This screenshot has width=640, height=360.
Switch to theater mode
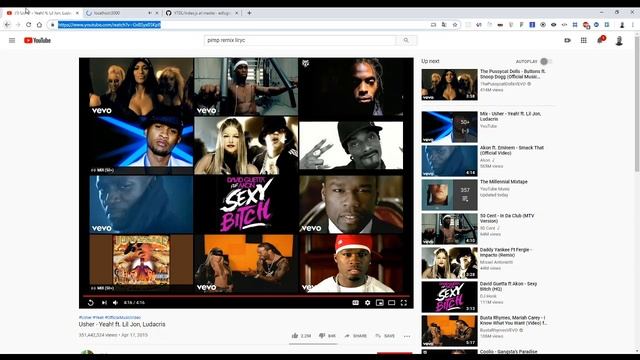point(391,303)
